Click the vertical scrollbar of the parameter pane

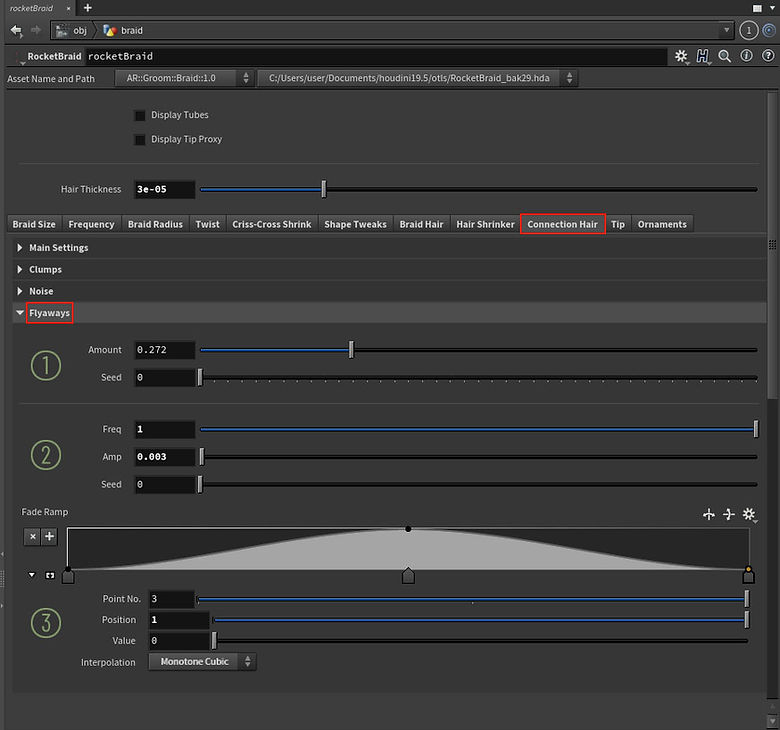tap(772, 245)
